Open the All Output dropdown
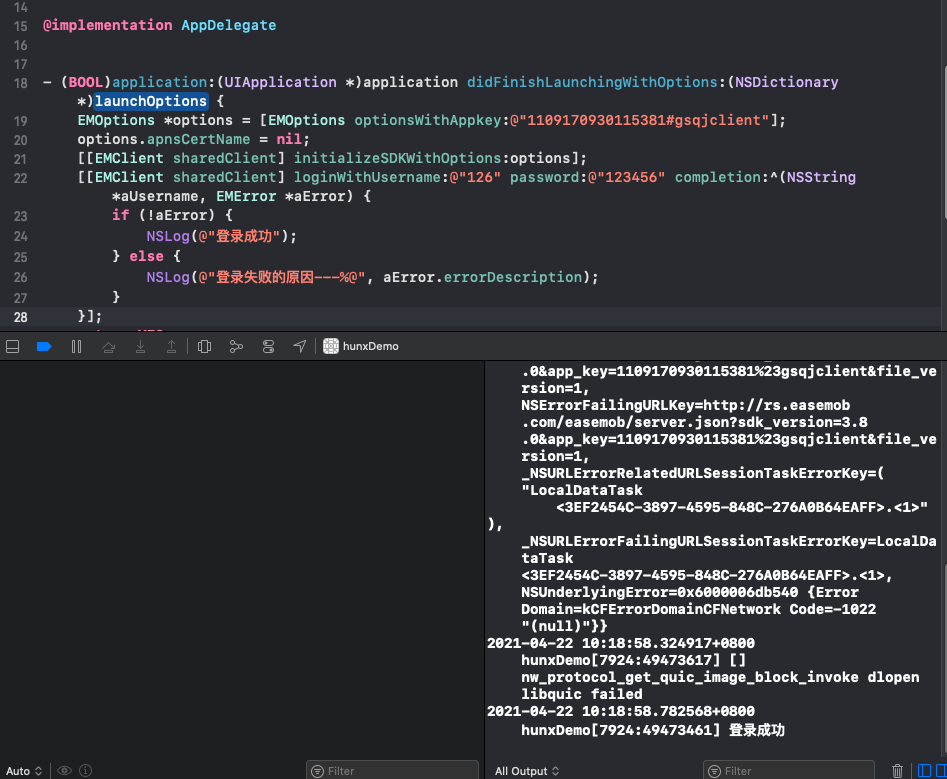Viewport: 947px width, 779px height. click(527, 771)
